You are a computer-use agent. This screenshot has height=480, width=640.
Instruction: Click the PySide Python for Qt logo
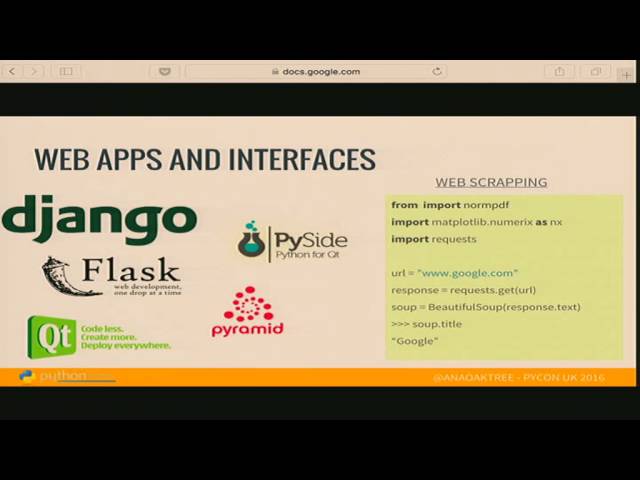tap(292, 242)
